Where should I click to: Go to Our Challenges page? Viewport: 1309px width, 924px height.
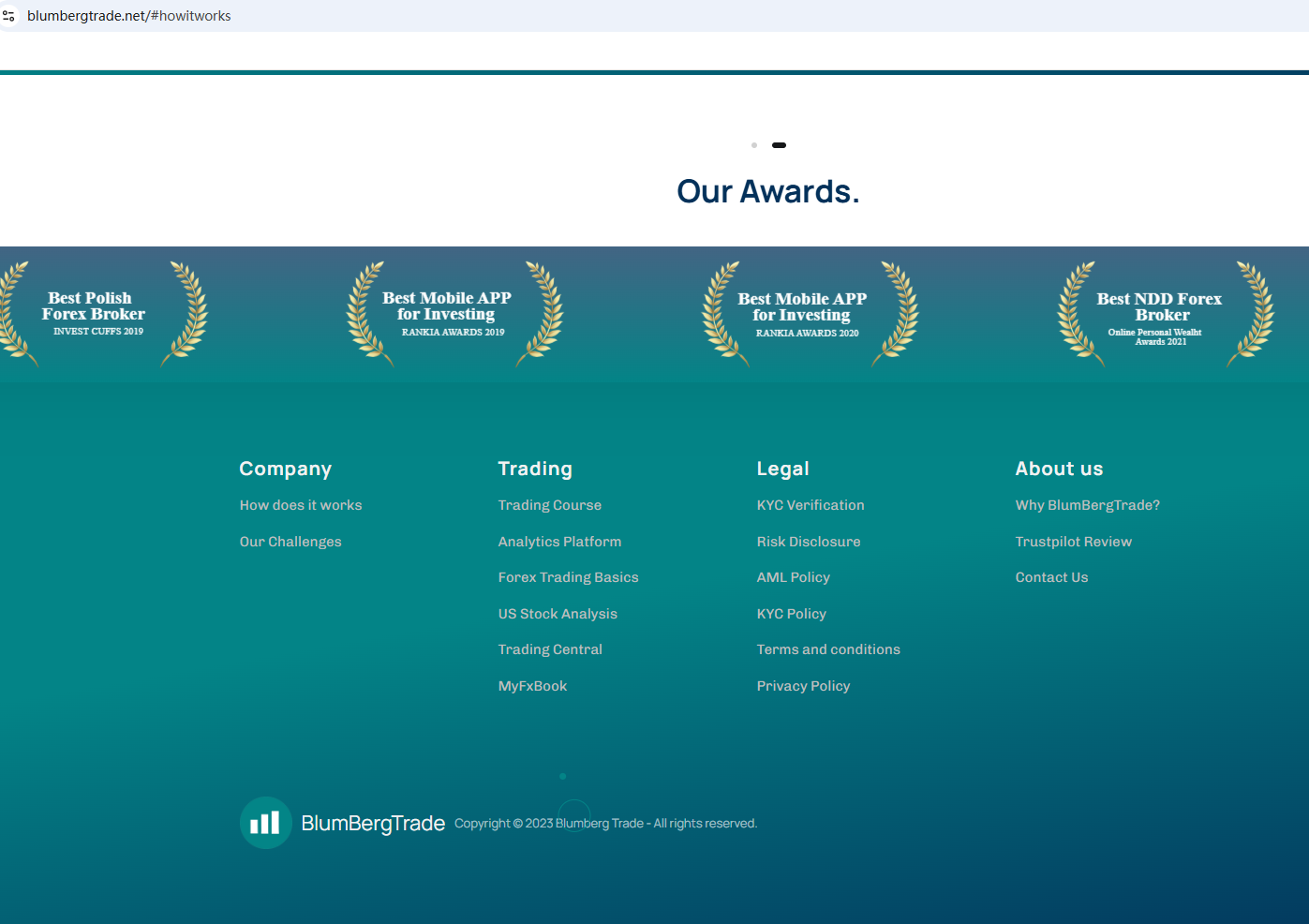tap(290, 542)
